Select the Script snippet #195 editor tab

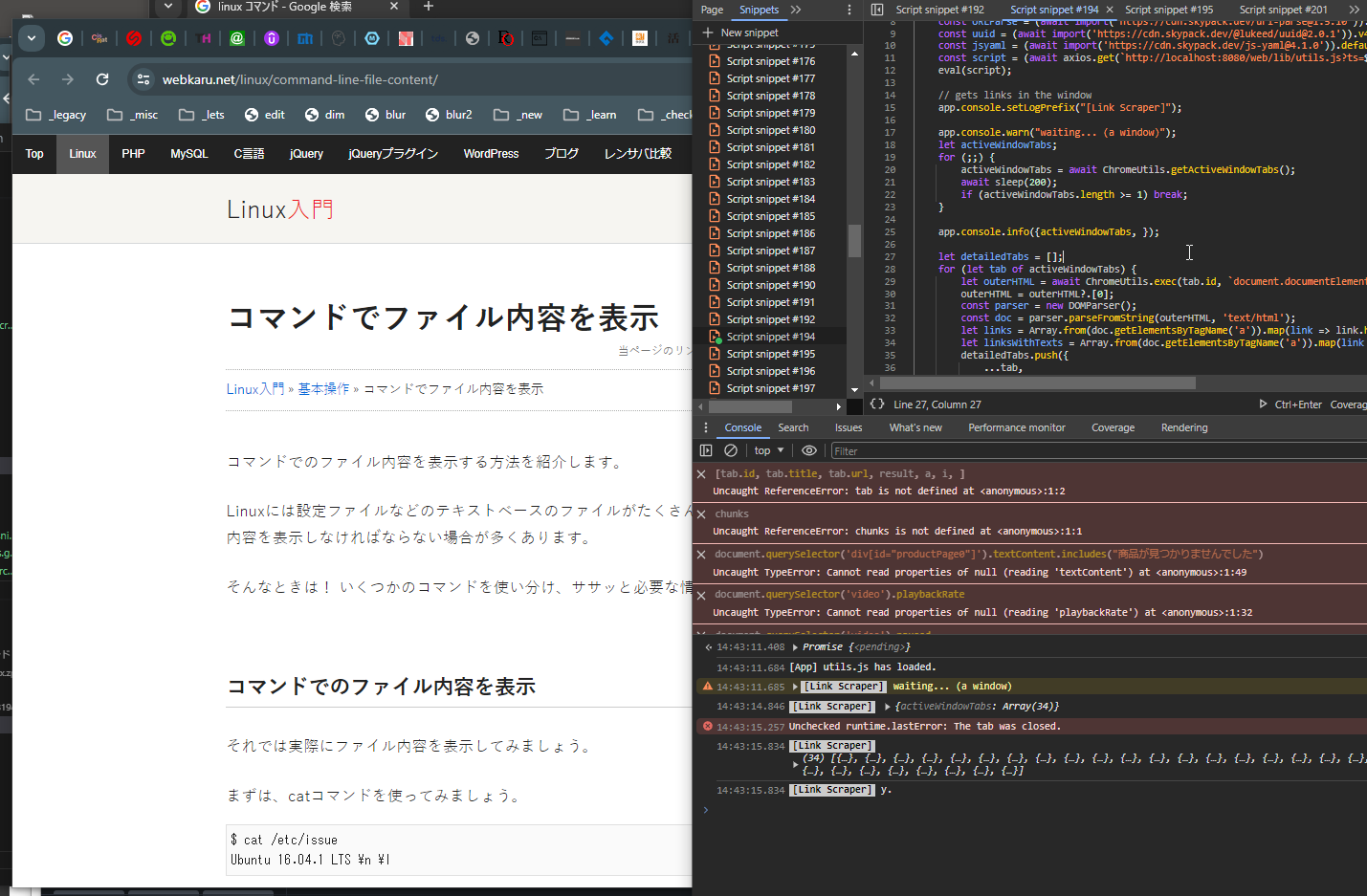click(x=1168, y=10)
